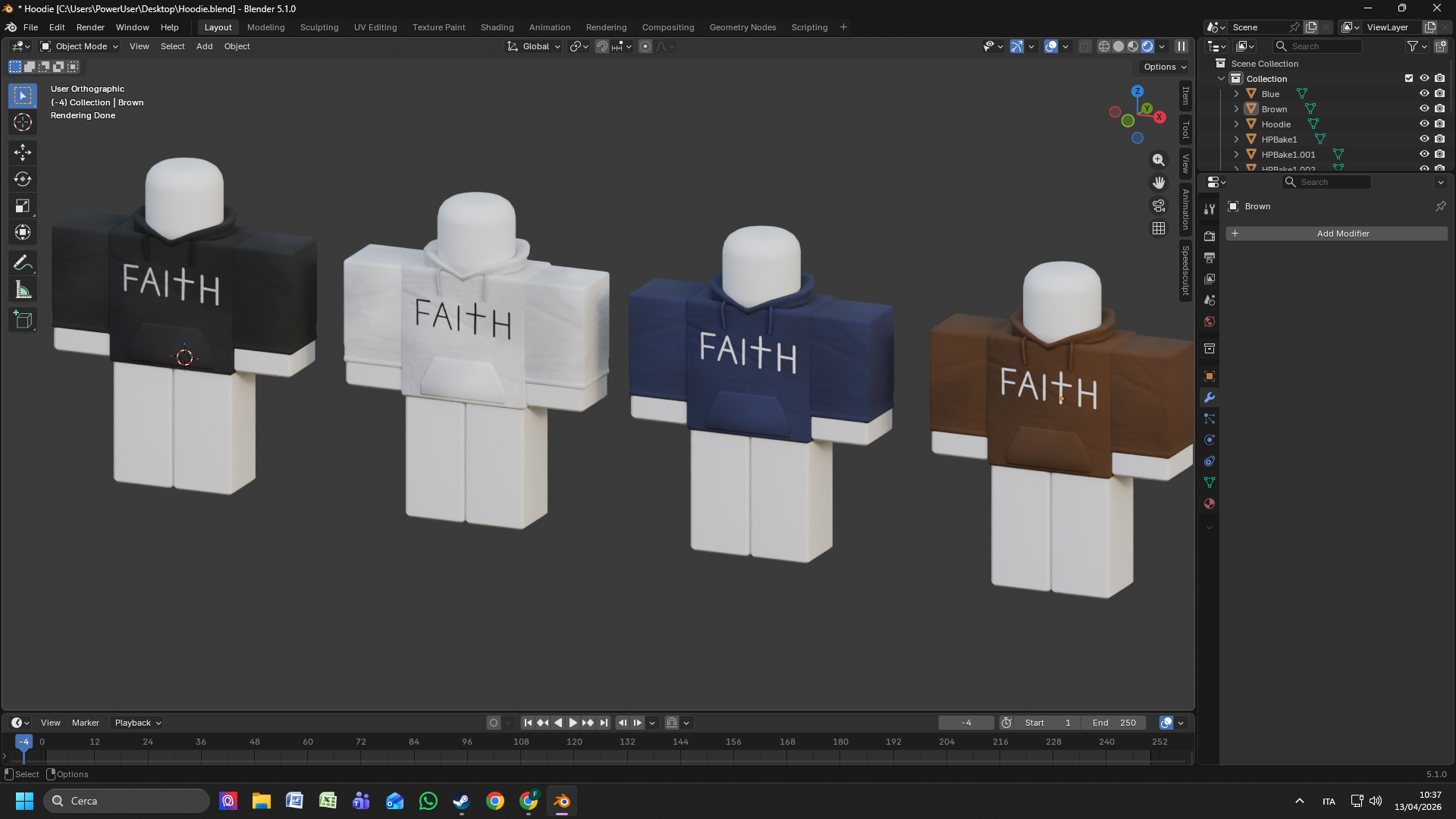Image resolution: width=1456 pixels, height=819 pixels.
Task: Toggle camera view in the viewport
Action: click(1159, 206)
